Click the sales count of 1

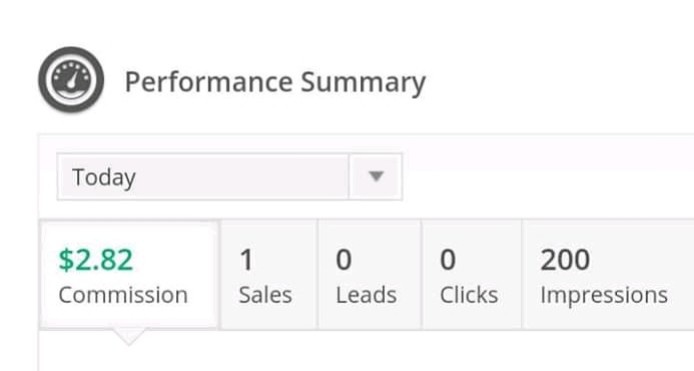(246, 259)
